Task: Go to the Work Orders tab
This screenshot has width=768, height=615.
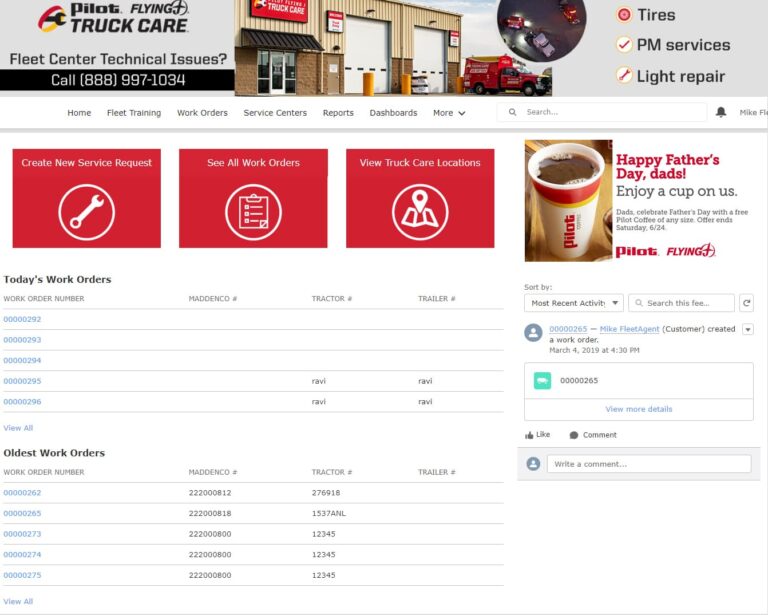Action: (202, 113)
